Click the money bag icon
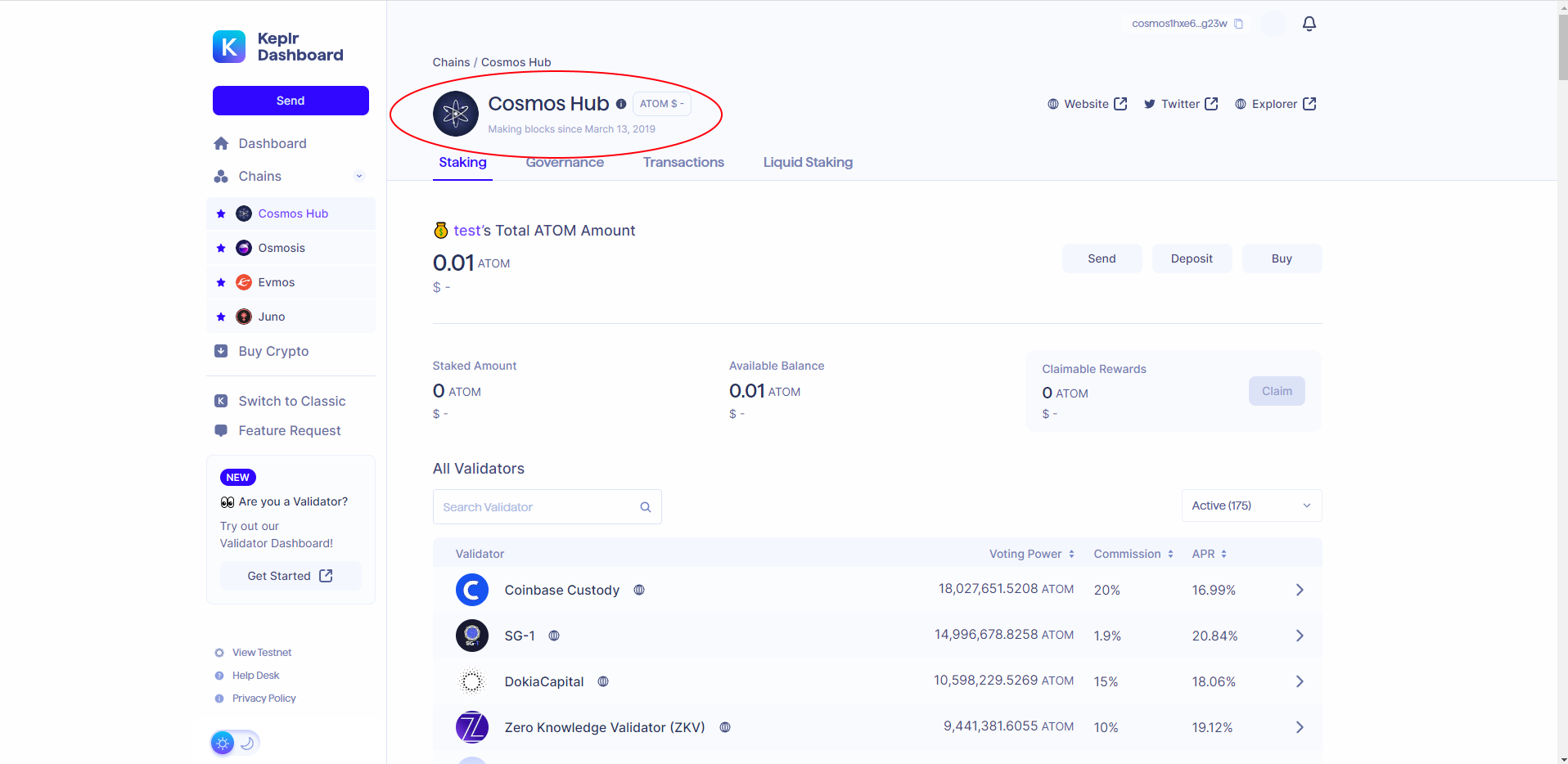The image size is (1568, 764). 441,231
